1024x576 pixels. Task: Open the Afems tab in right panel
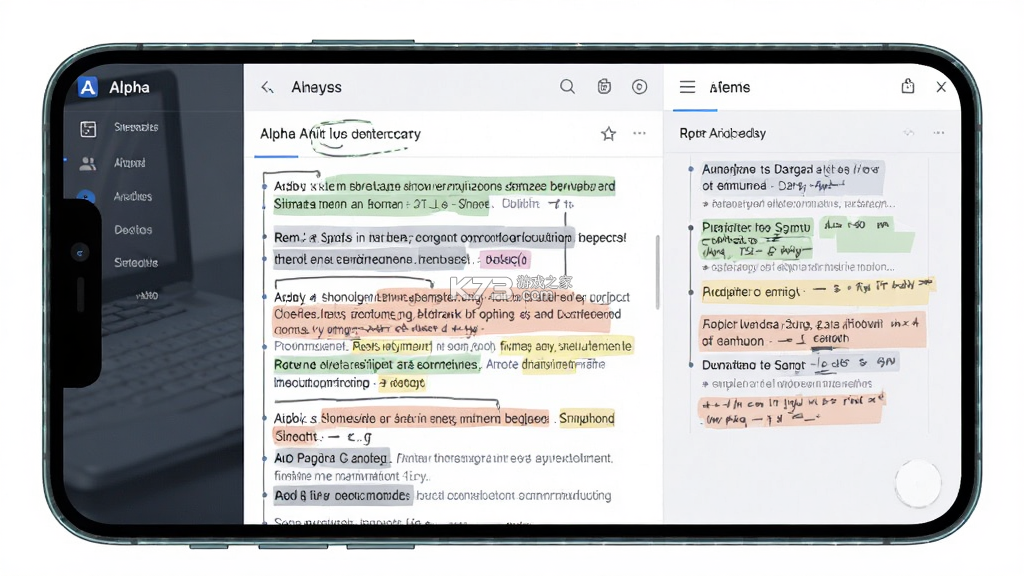tap(729, 87)
